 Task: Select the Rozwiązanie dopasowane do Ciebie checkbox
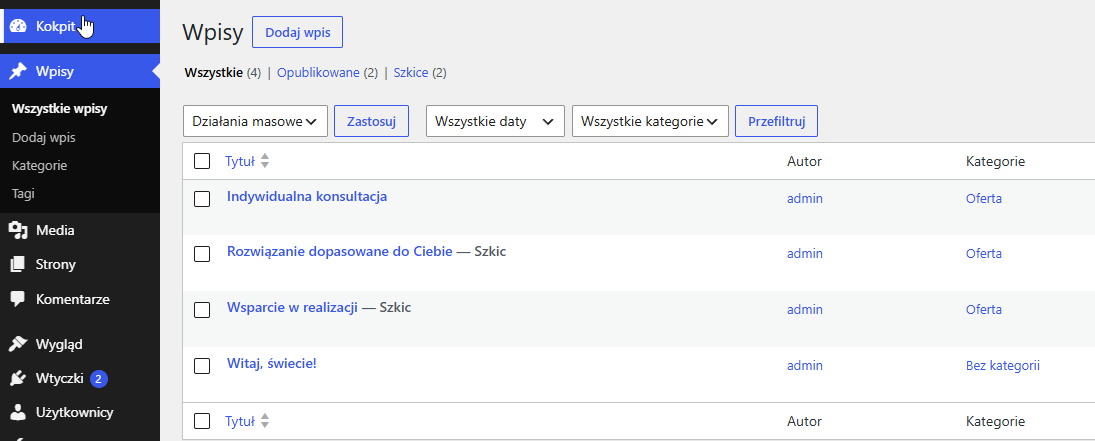click(x=202, y=254)
